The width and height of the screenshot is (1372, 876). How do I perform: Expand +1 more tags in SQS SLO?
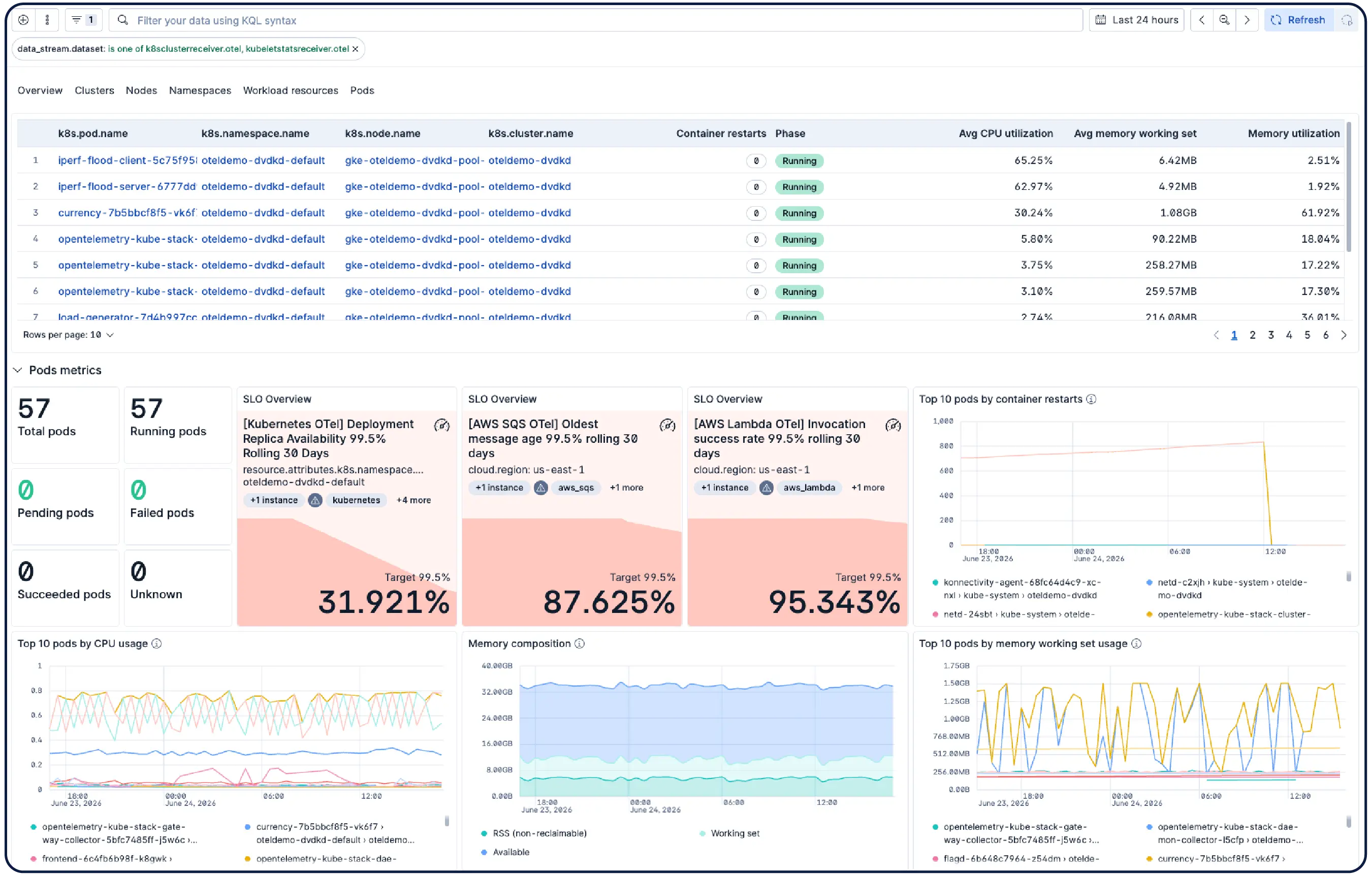626,488
